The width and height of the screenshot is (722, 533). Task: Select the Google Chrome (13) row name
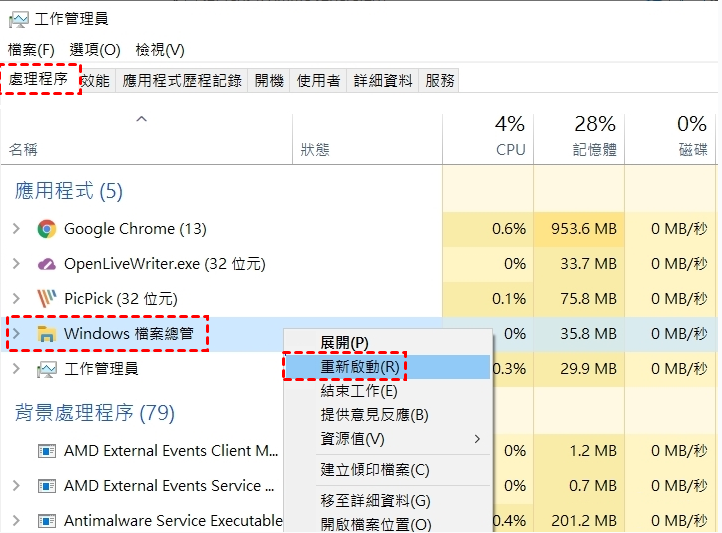click(135, 229)
